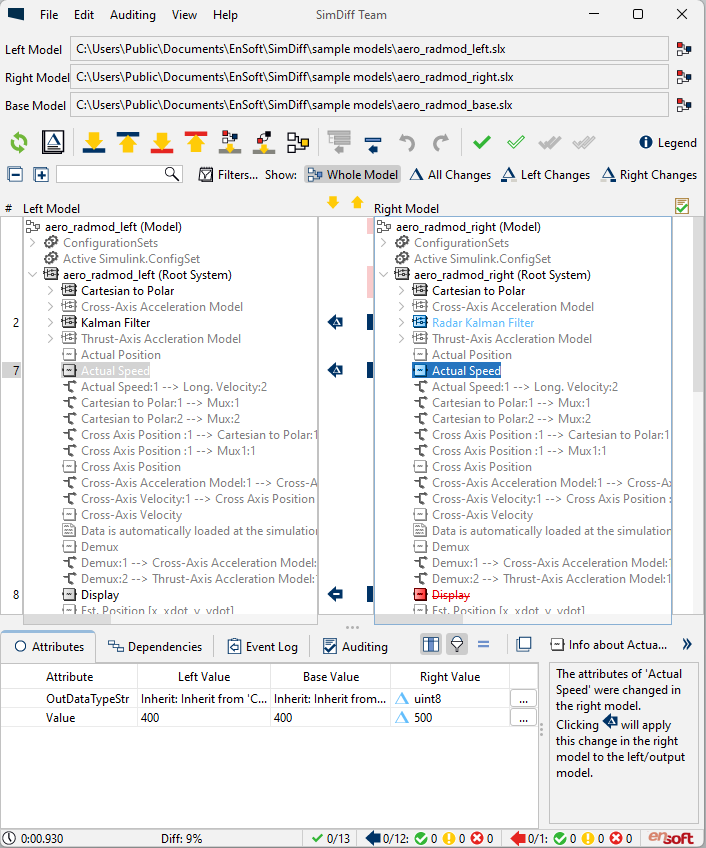Switch to the Auditing tab
The width and height of the screenshot is (706, 848).
(355, 646)
